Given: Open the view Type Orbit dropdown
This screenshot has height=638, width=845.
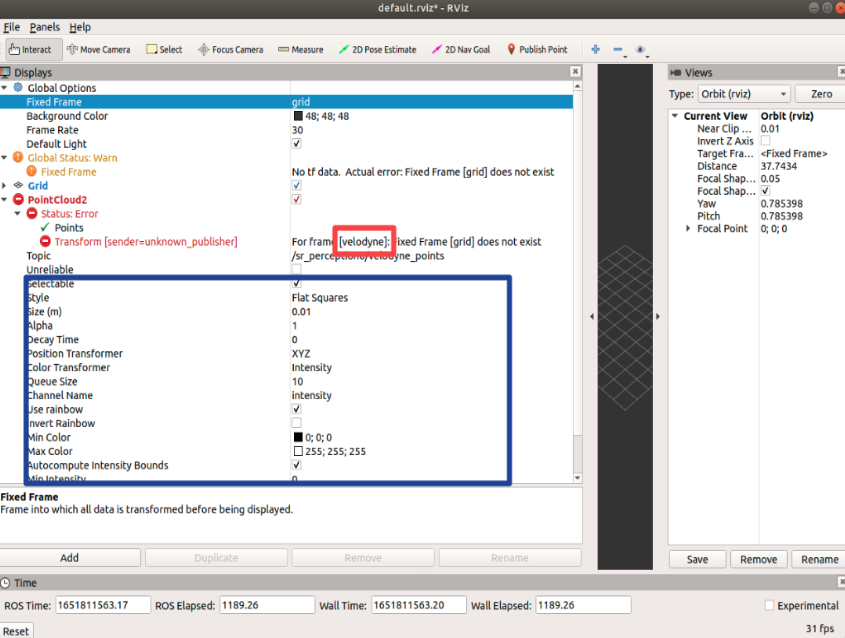Looking at the screenshot, I should [x=744, y=94].
